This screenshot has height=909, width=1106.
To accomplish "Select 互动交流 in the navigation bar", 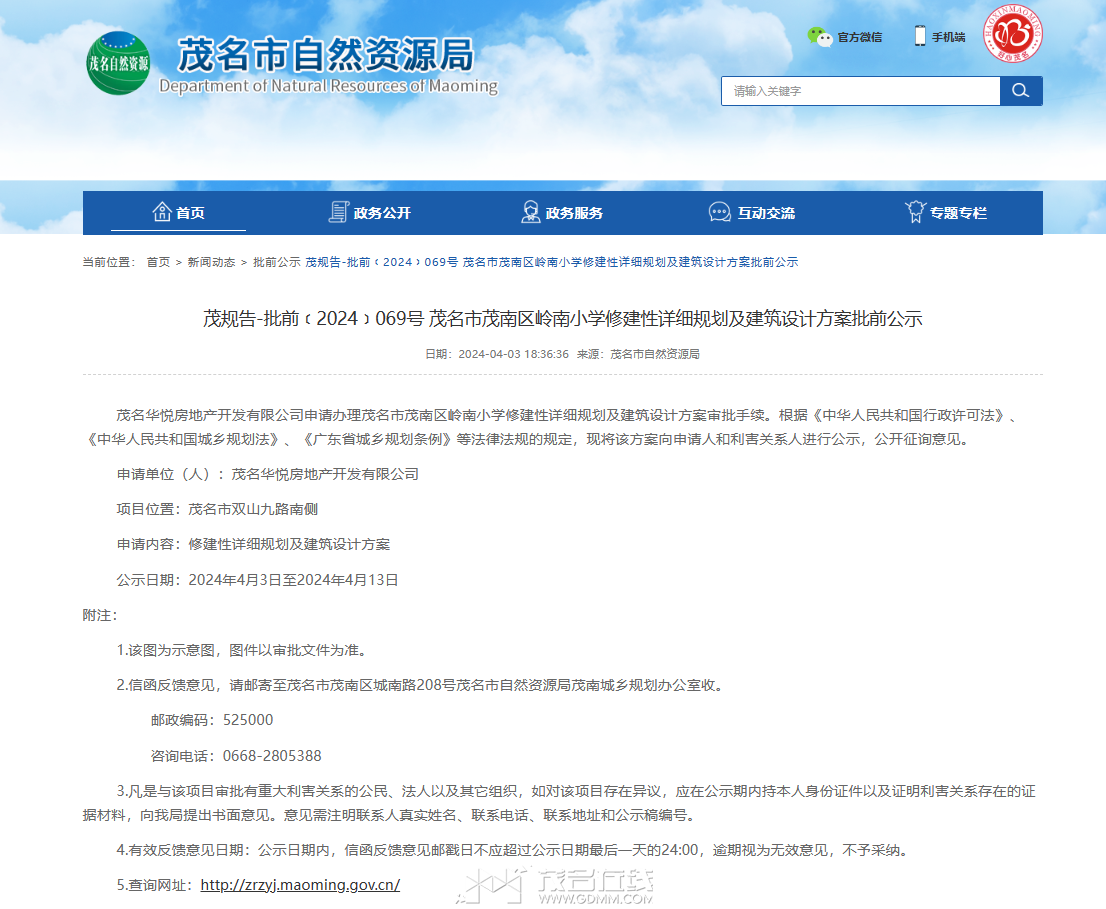I will [766, 213].
